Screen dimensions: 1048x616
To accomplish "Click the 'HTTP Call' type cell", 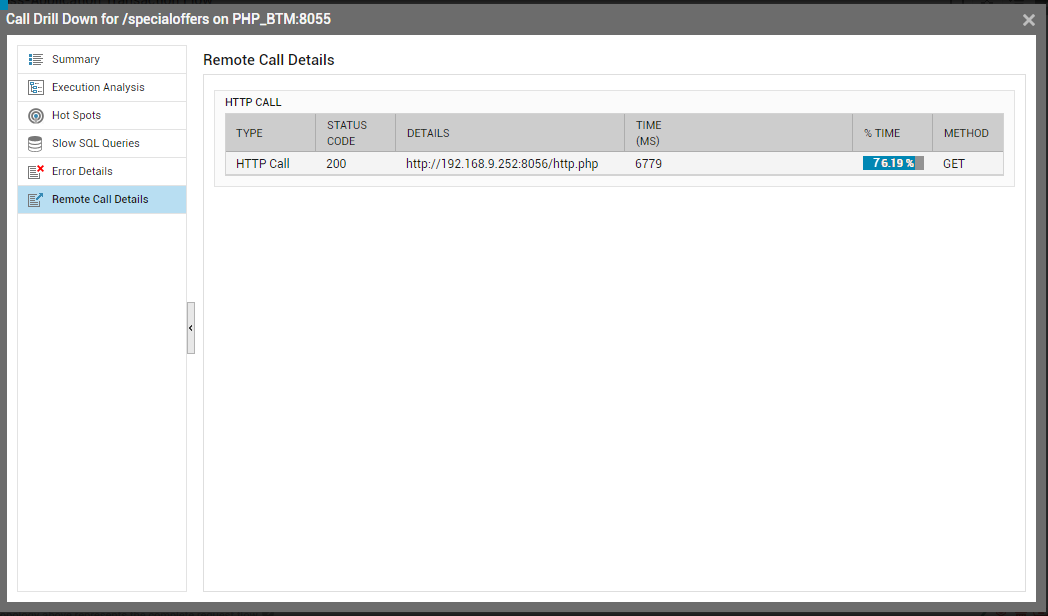I will coord(263,164).
